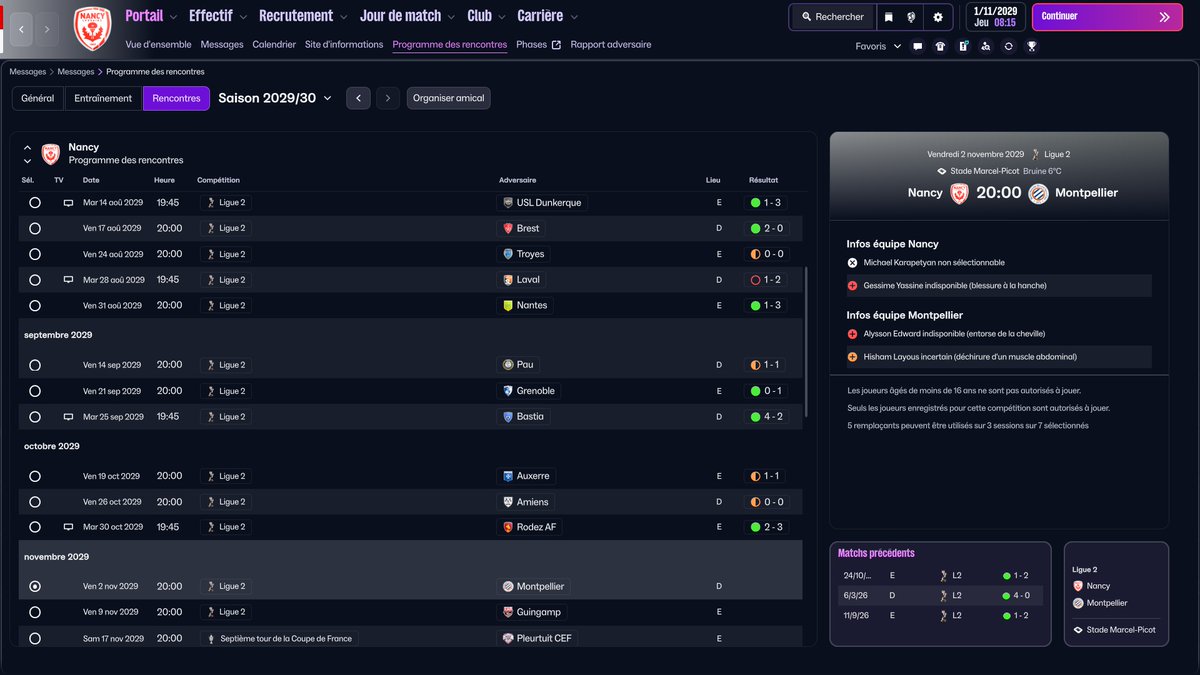Click the Nancy club crest logo

point(93,29)
